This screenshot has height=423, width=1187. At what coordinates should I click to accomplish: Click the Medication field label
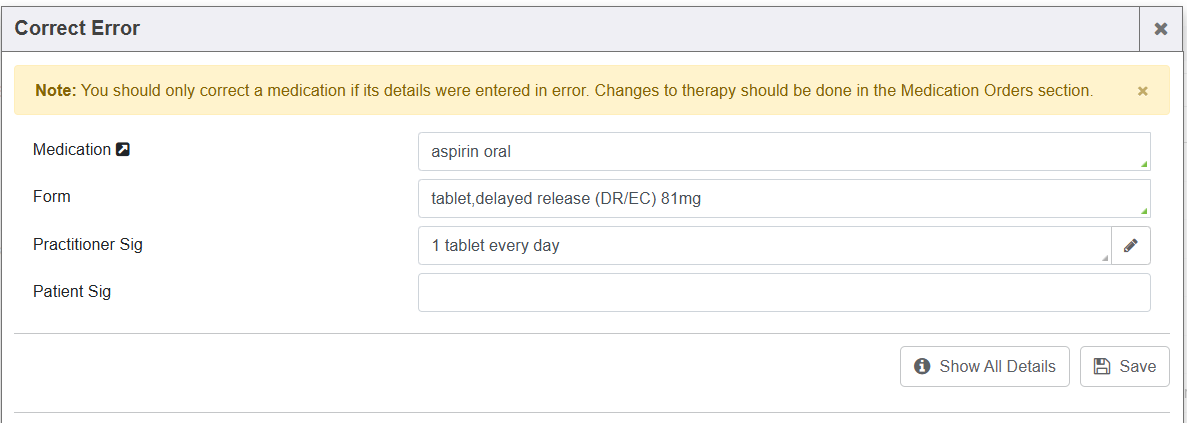click(72, 150)
